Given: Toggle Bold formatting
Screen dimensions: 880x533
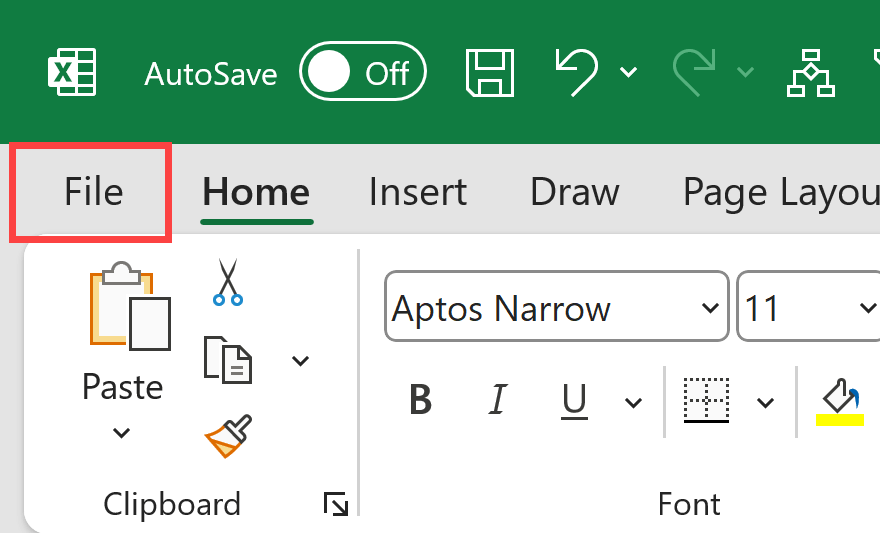Looking at the screenshot, I should tap(420, 400).
